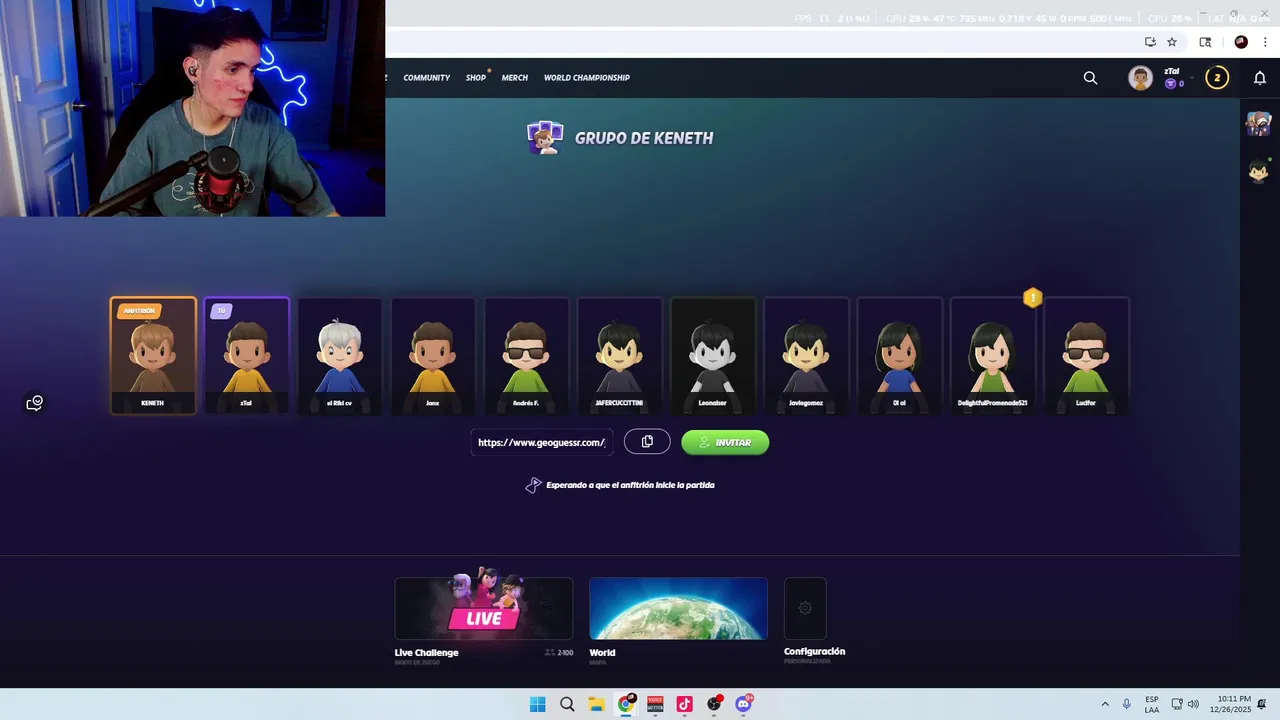Click the Anfitrión host badge
Screen dimensions: 1280x720
139,311
